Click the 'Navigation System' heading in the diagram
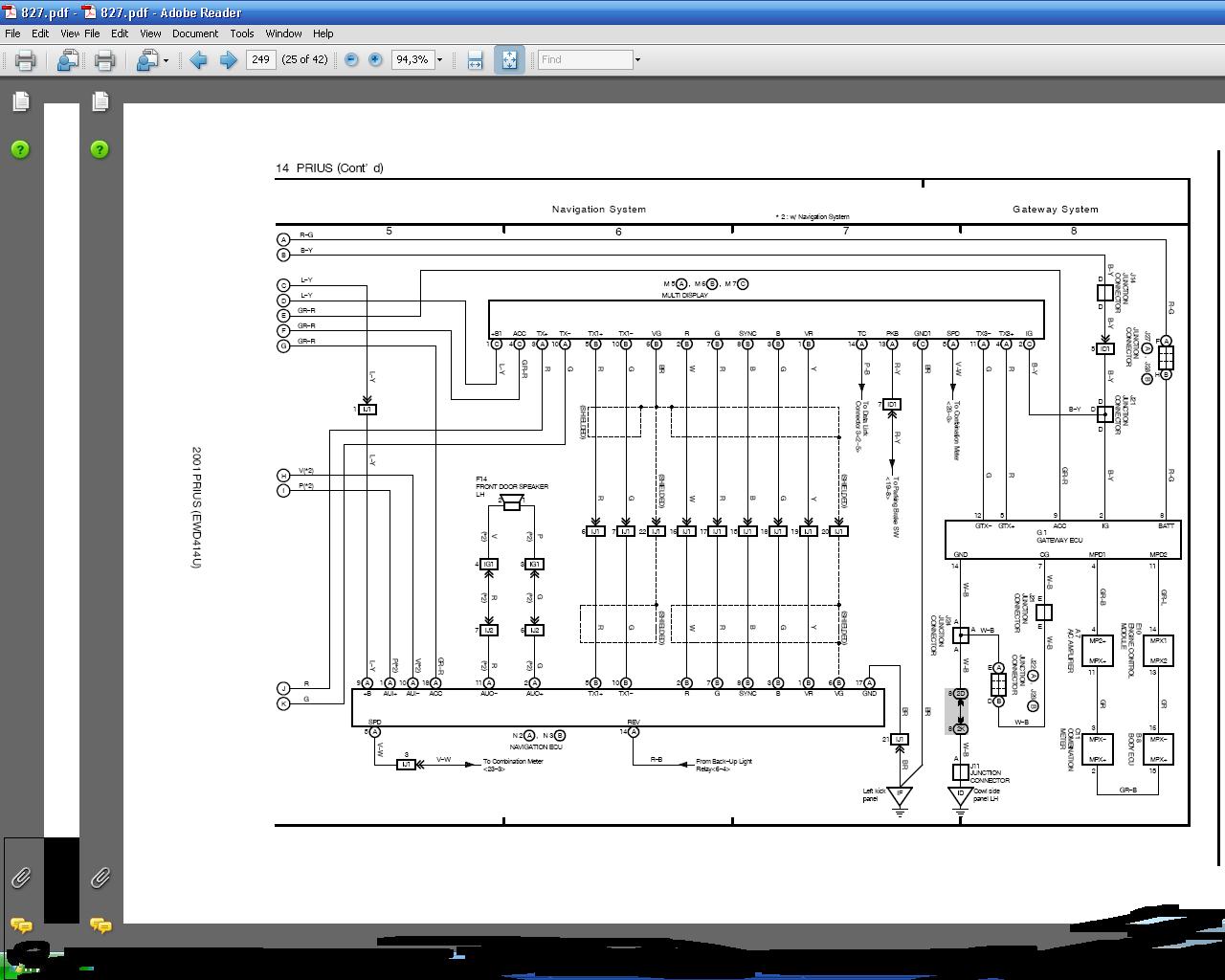Viewport: 1225px width, 980px height. tap(599, 209)
